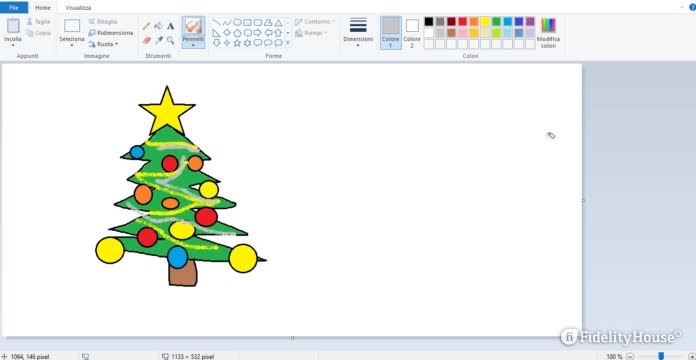Viewport: 696px width, 360px height.
Task: Choose the Eraser tool
Action: pos(146,40)
